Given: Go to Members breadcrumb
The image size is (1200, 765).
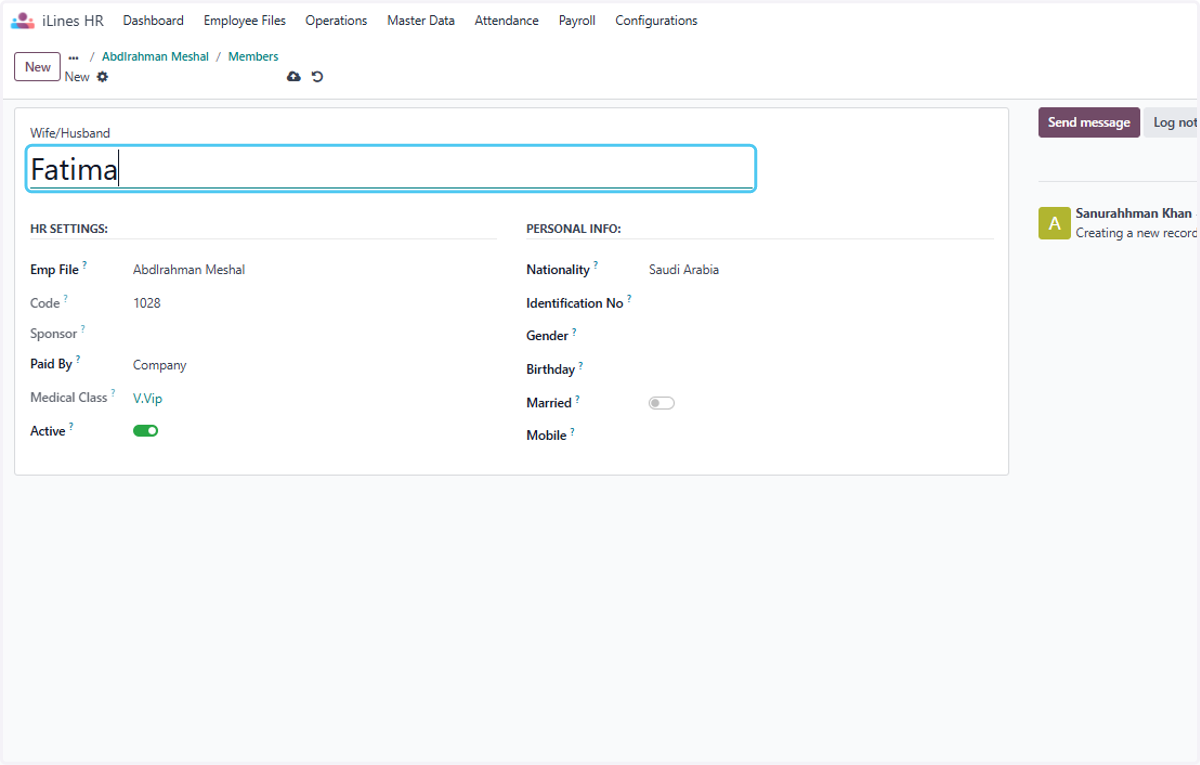Looking at the screenshot, I should [x=253, y=57].
